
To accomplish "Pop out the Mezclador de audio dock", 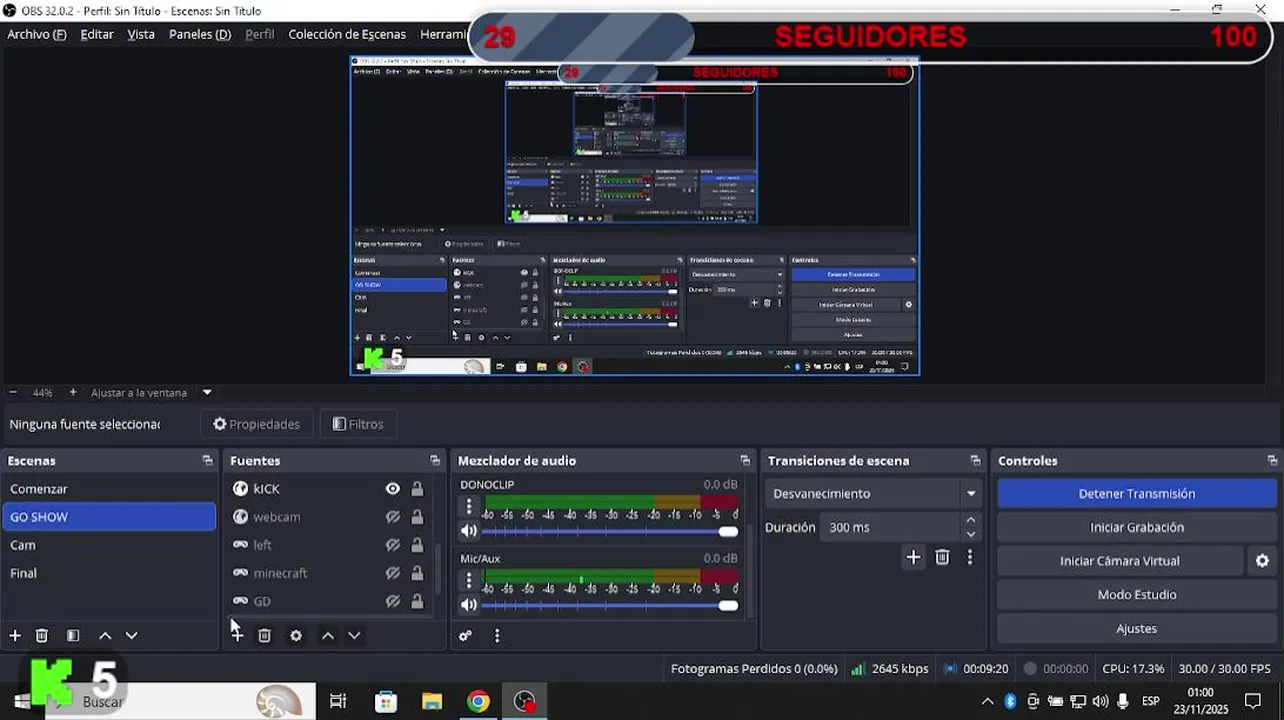I will pos(745,461).
